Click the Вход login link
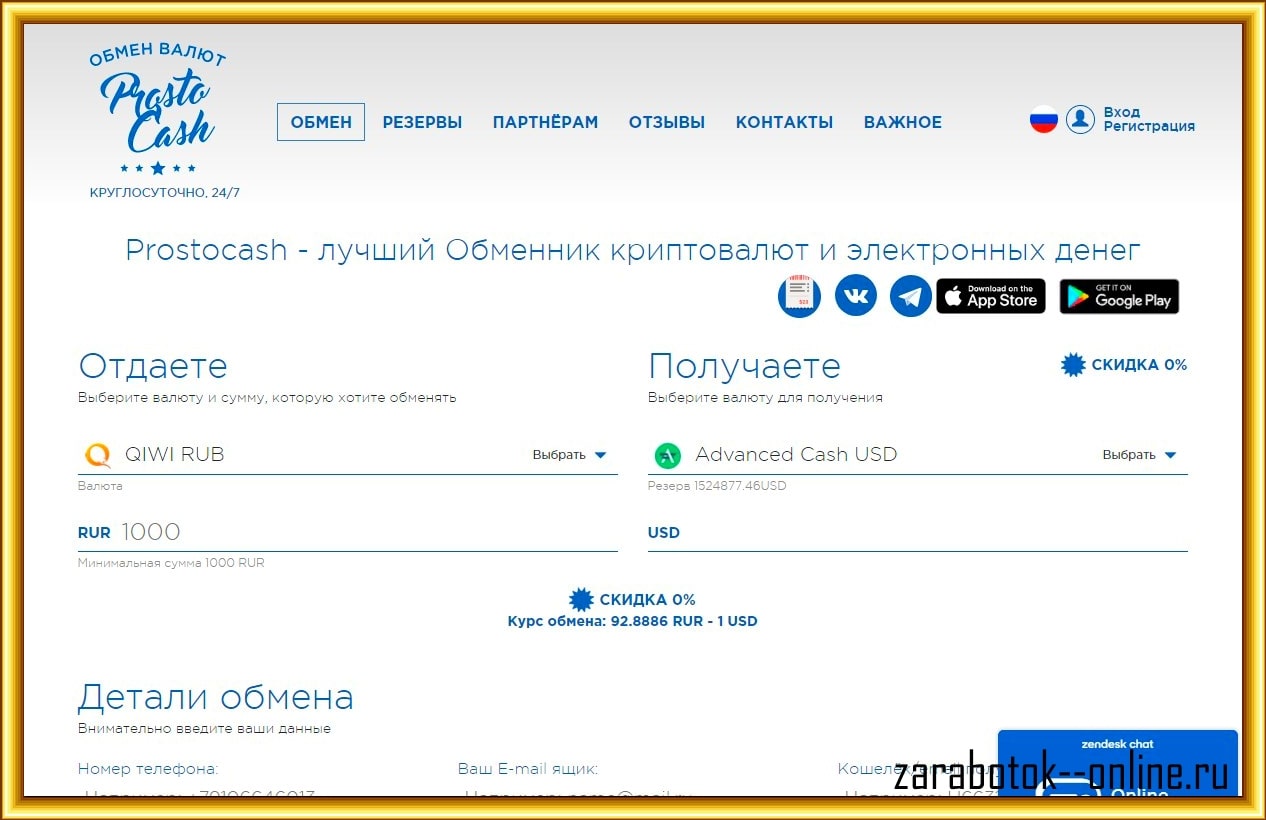Viewport: 1266px width, 820px height. 1121,112
